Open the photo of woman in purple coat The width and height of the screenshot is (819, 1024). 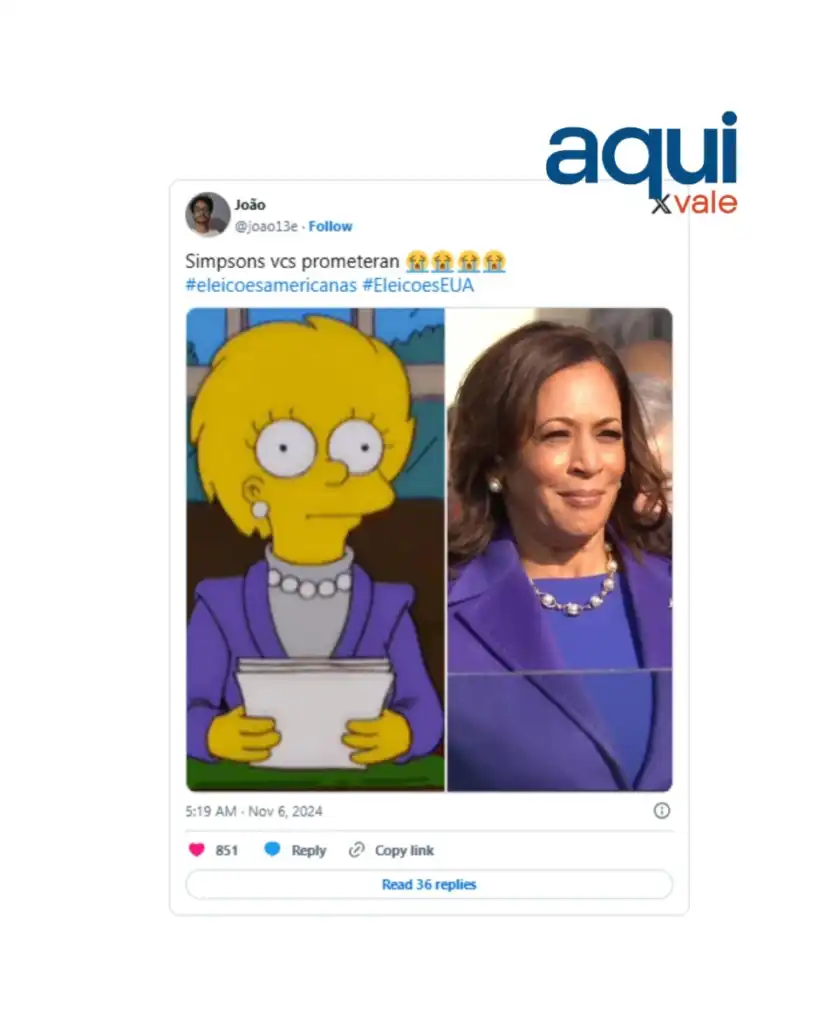[560, 549]
